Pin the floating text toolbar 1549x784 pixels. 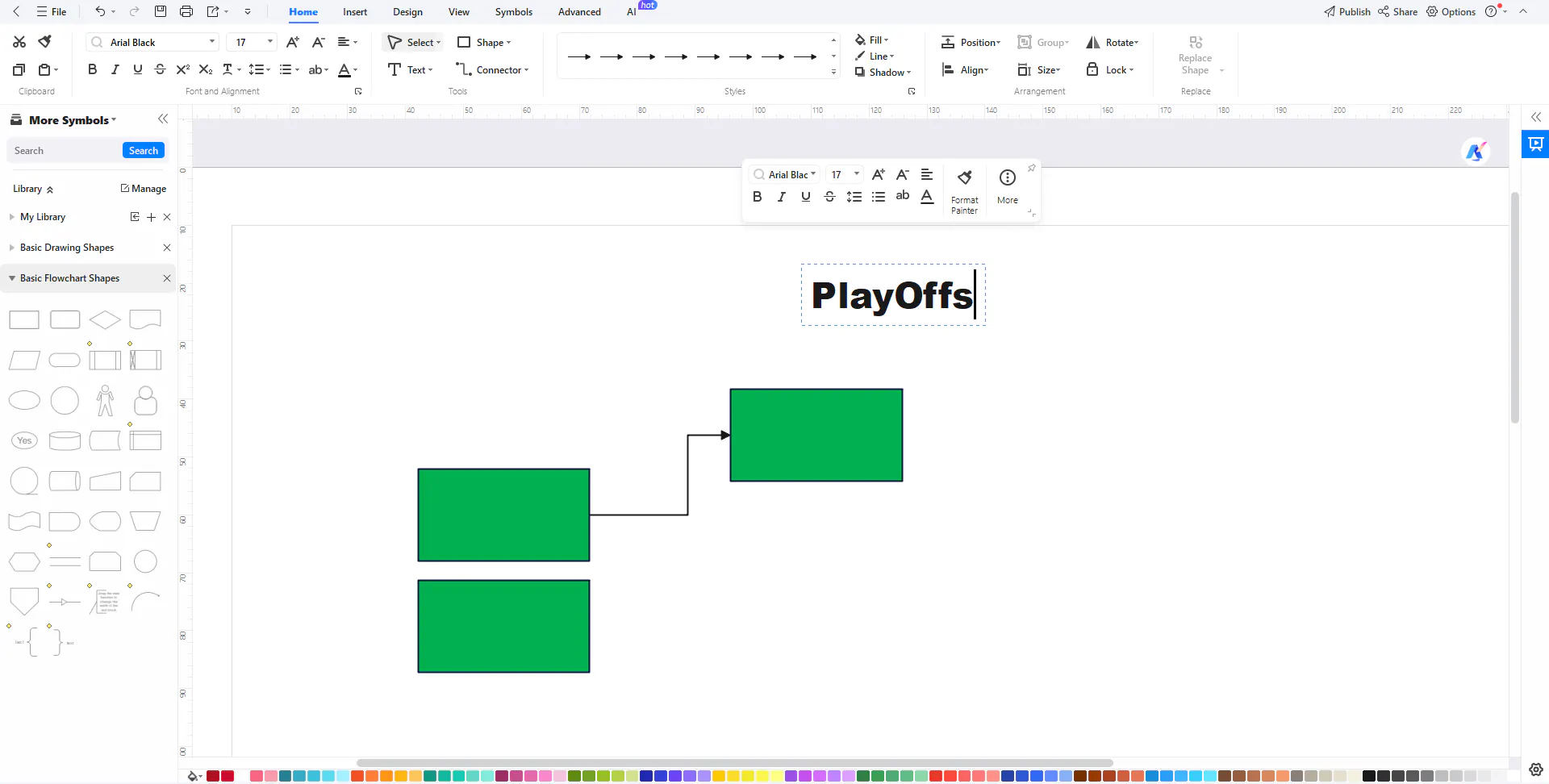click(x=1031, y=168)
